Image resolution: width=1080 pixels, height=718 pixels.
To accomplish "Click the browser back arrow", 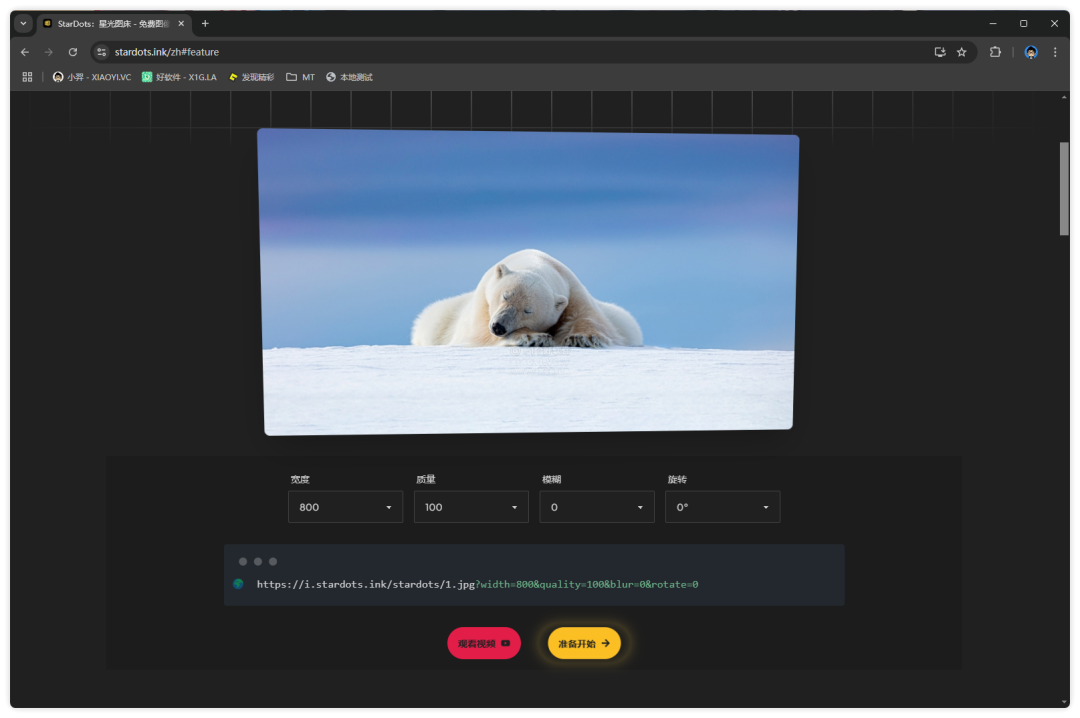I will (x=25, y=52).
